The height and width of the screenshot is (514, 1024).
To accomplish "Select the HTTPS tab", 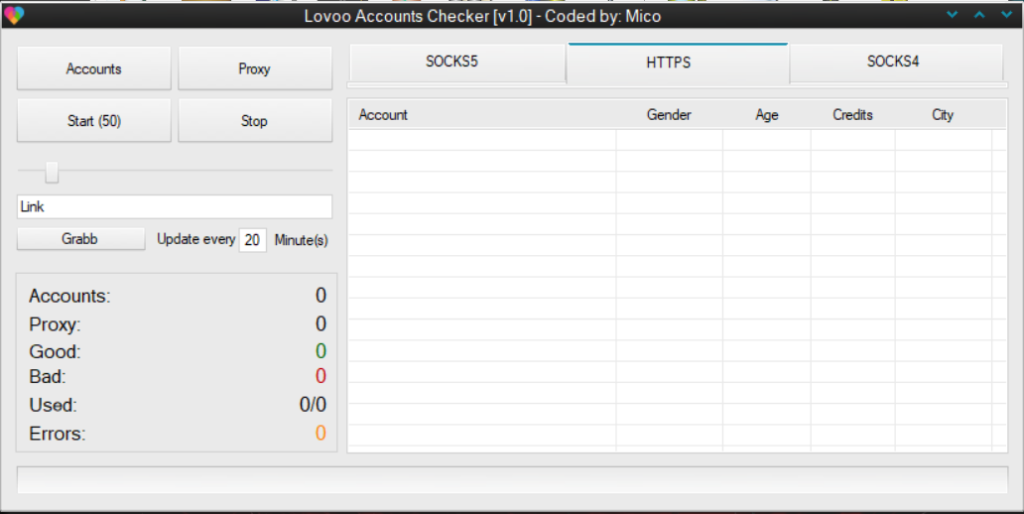I will point(678,63).
